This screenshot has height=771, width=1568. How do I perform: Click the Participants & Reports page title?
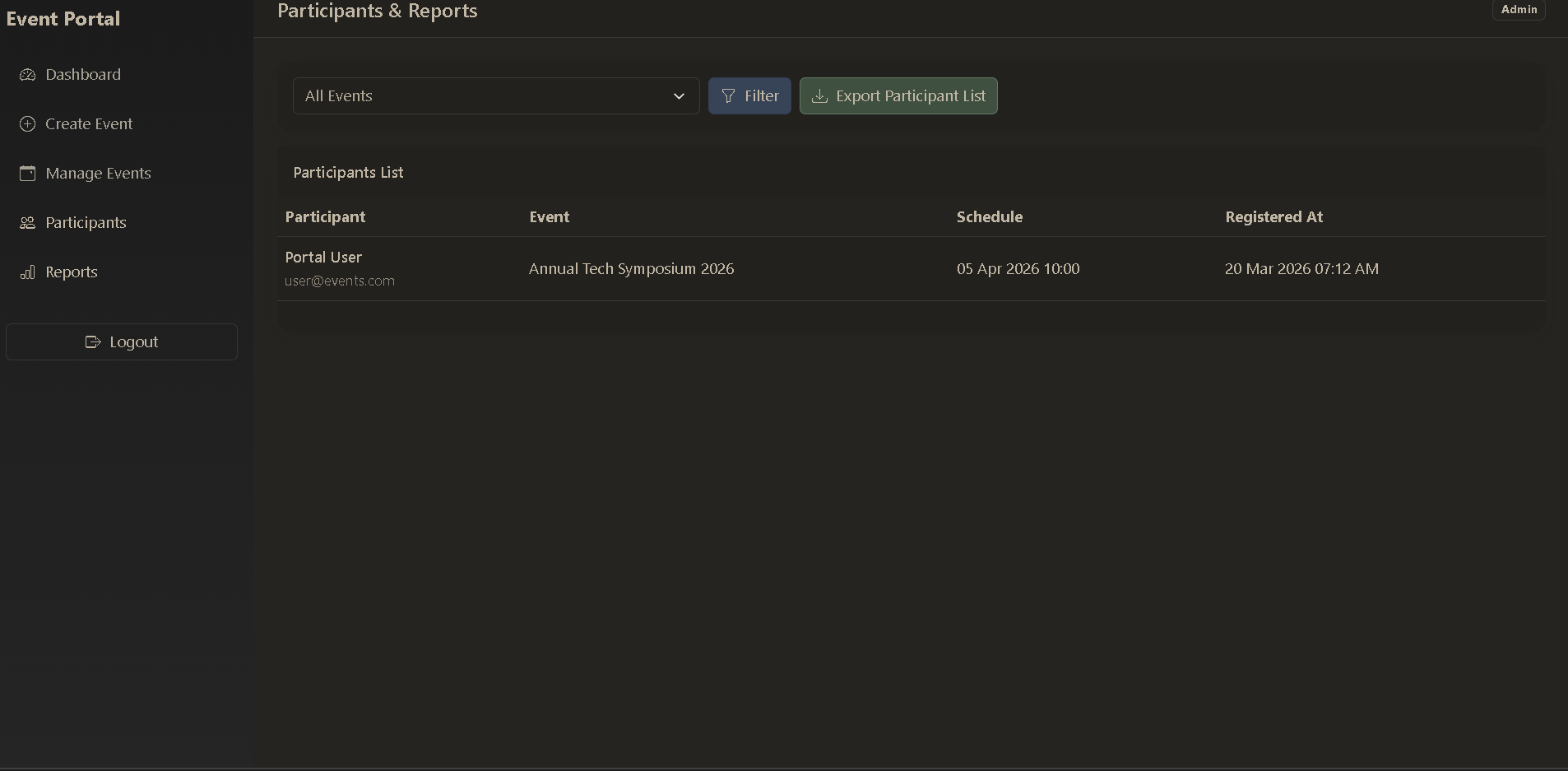click(378, 11)
